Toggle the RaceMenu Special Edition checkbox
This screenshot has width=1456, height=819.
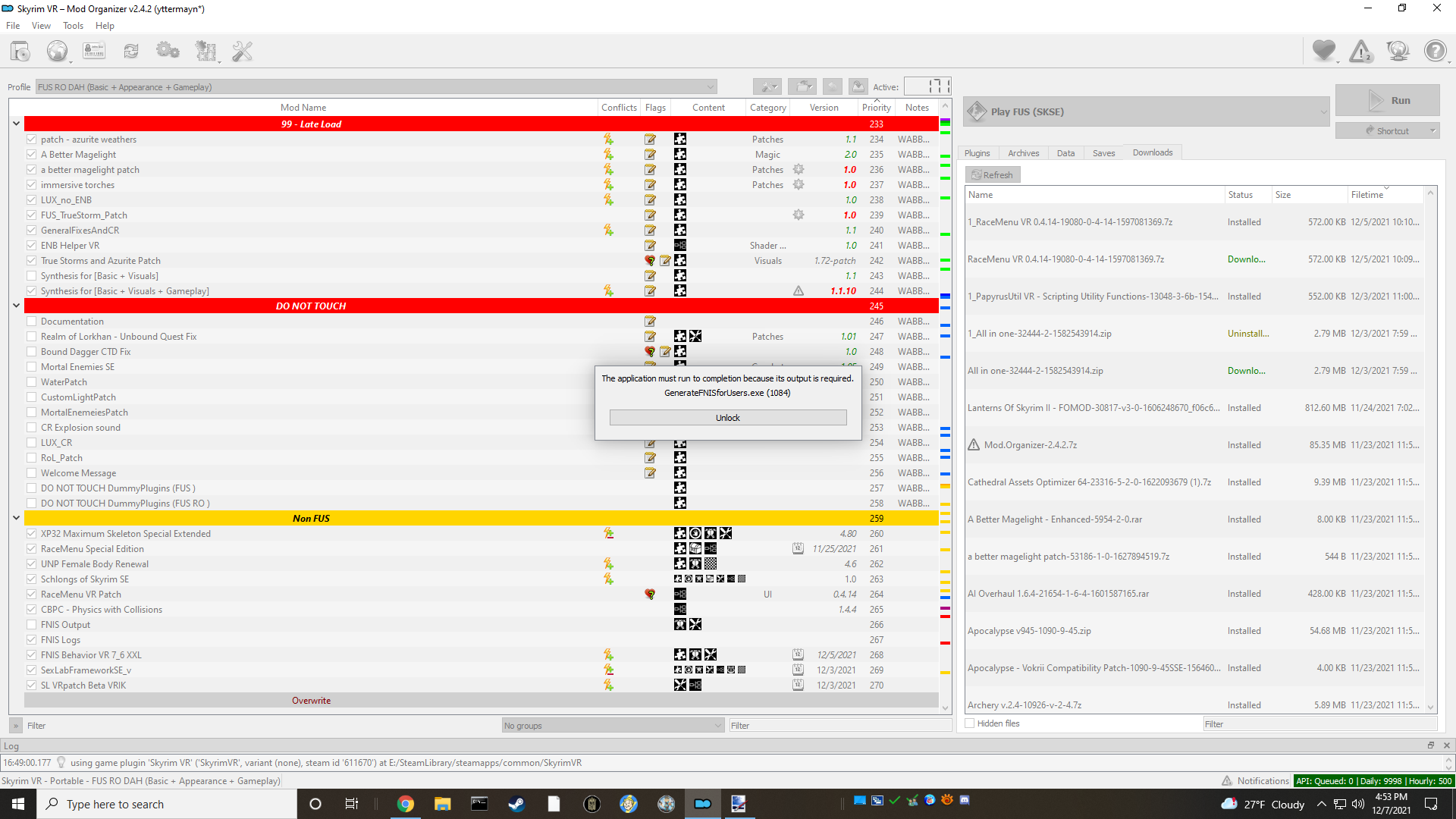point(31,549)
